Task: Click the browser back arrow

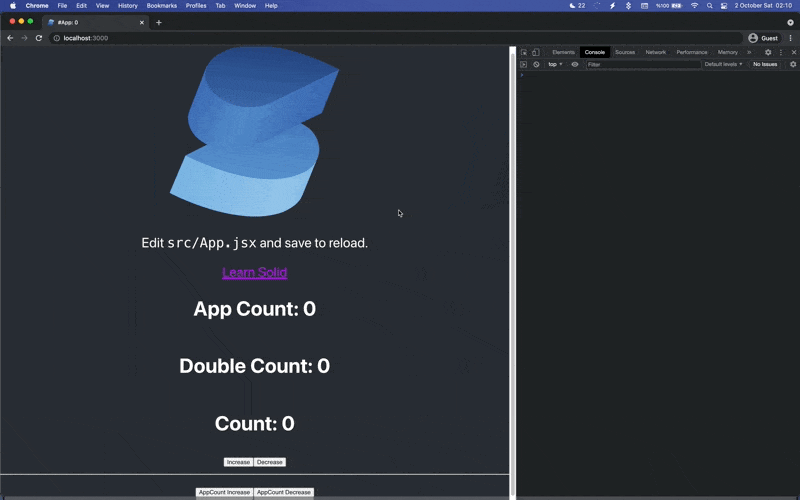Action: coord(11,38)
